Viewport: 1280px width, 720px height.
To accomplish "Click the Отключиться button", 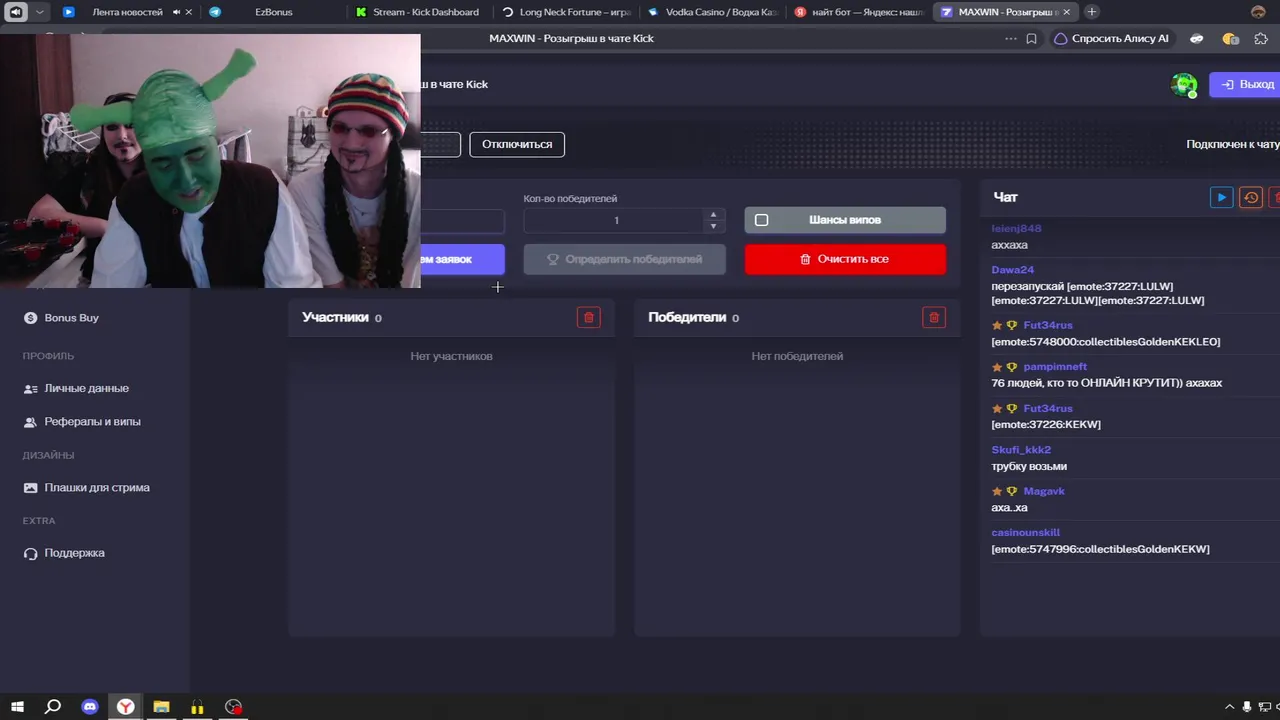I will click(517, 144).
